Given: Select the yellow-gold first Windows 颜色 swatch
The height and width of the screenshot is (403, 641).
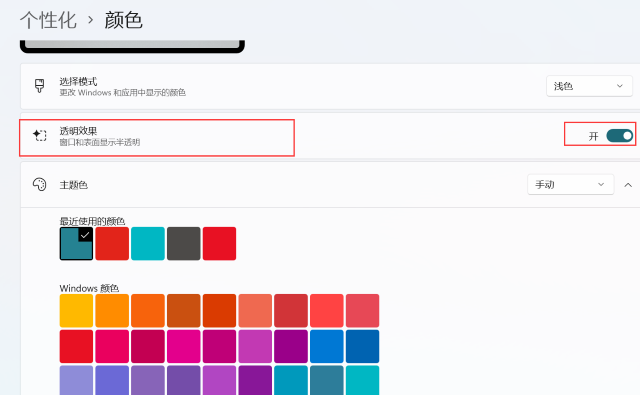Looking at the screenshot, I should (76, 310).
